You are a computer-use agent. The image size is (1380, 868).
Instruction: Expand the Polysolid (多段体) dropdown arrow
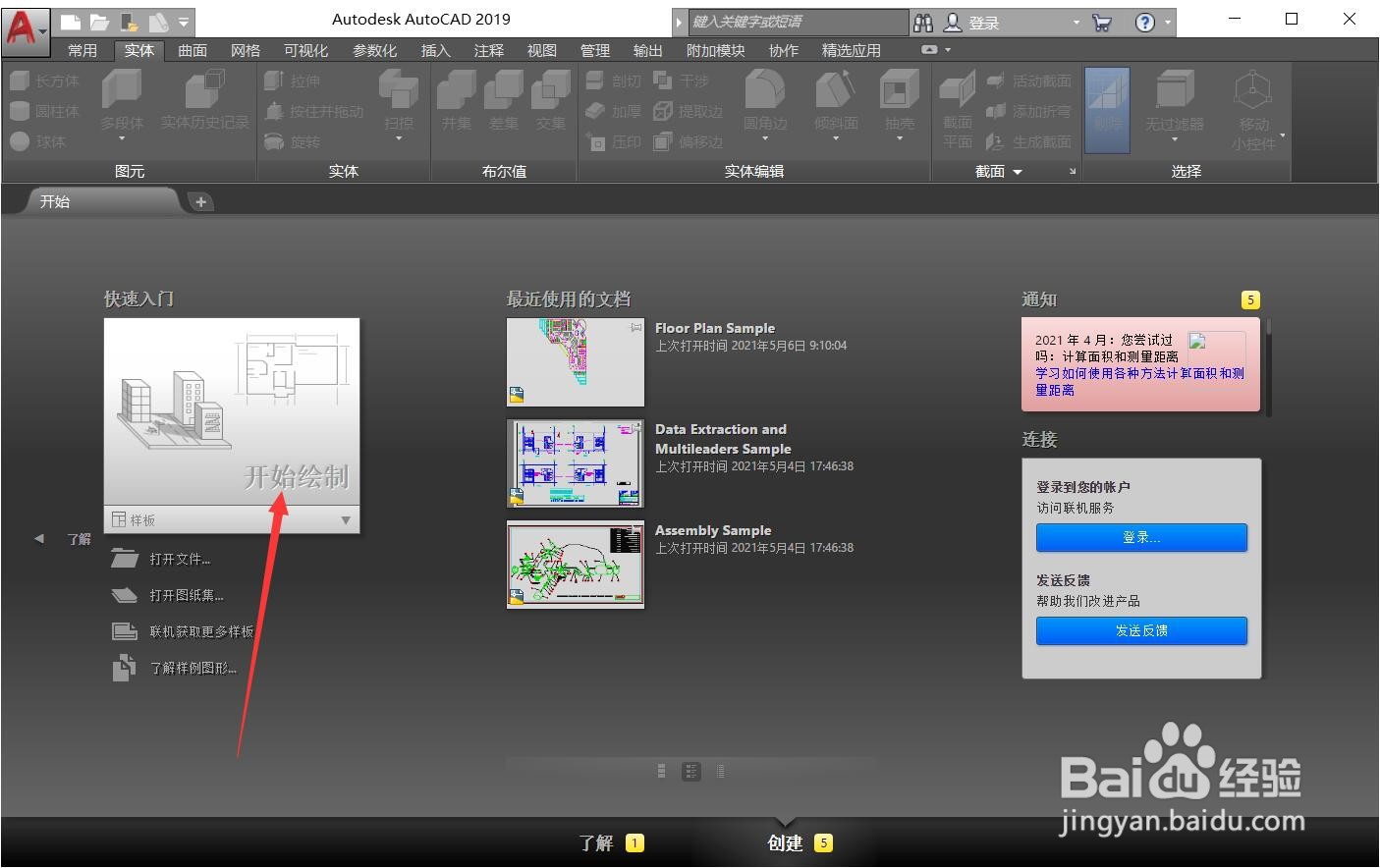pyautogui.click(x=122, y=138)
